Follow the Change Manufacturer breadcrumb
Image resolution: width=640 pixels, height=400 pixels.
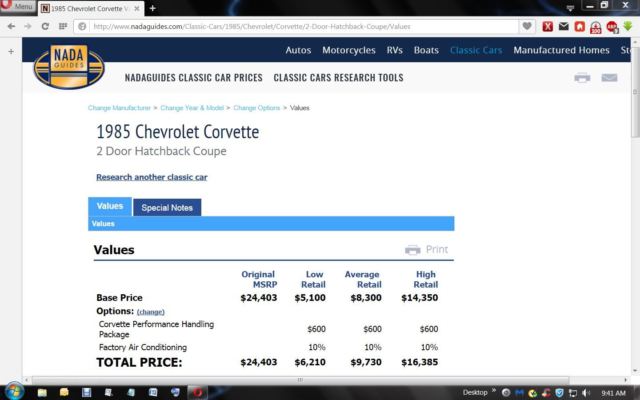(x=119, y=108)
